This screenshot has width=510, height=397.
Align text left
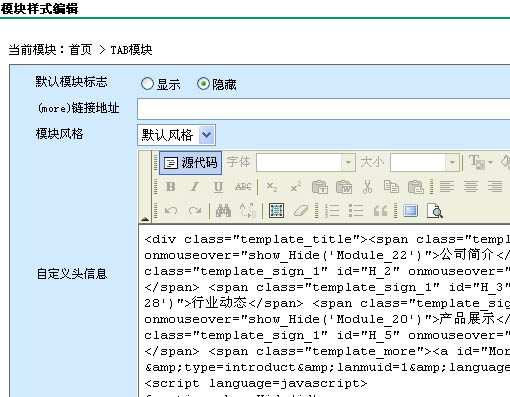tap(447, 187)
